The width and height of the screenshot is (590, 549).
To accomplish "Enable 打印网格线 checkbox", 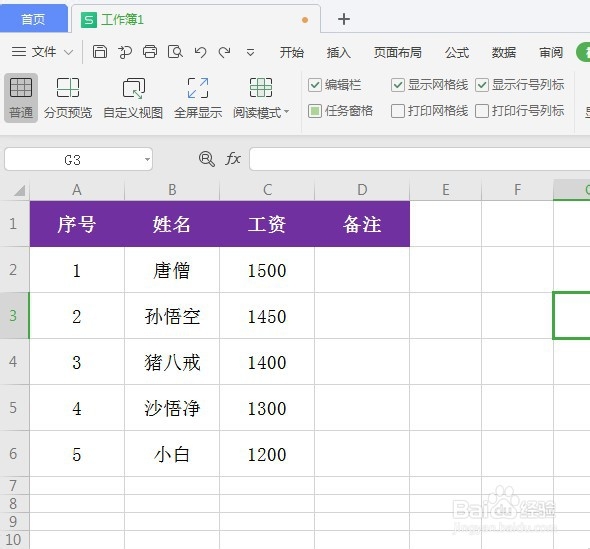I will (398, 111).
